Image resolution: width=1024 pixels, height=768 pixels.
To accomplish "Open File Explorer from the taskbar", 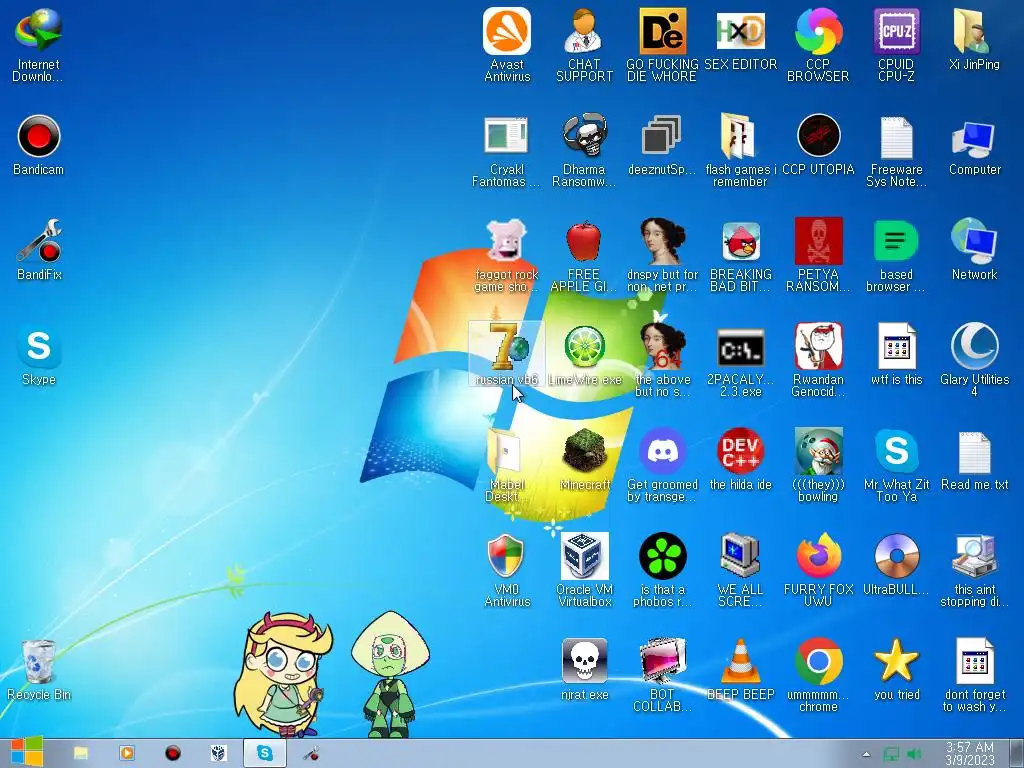I will [81, 753].
